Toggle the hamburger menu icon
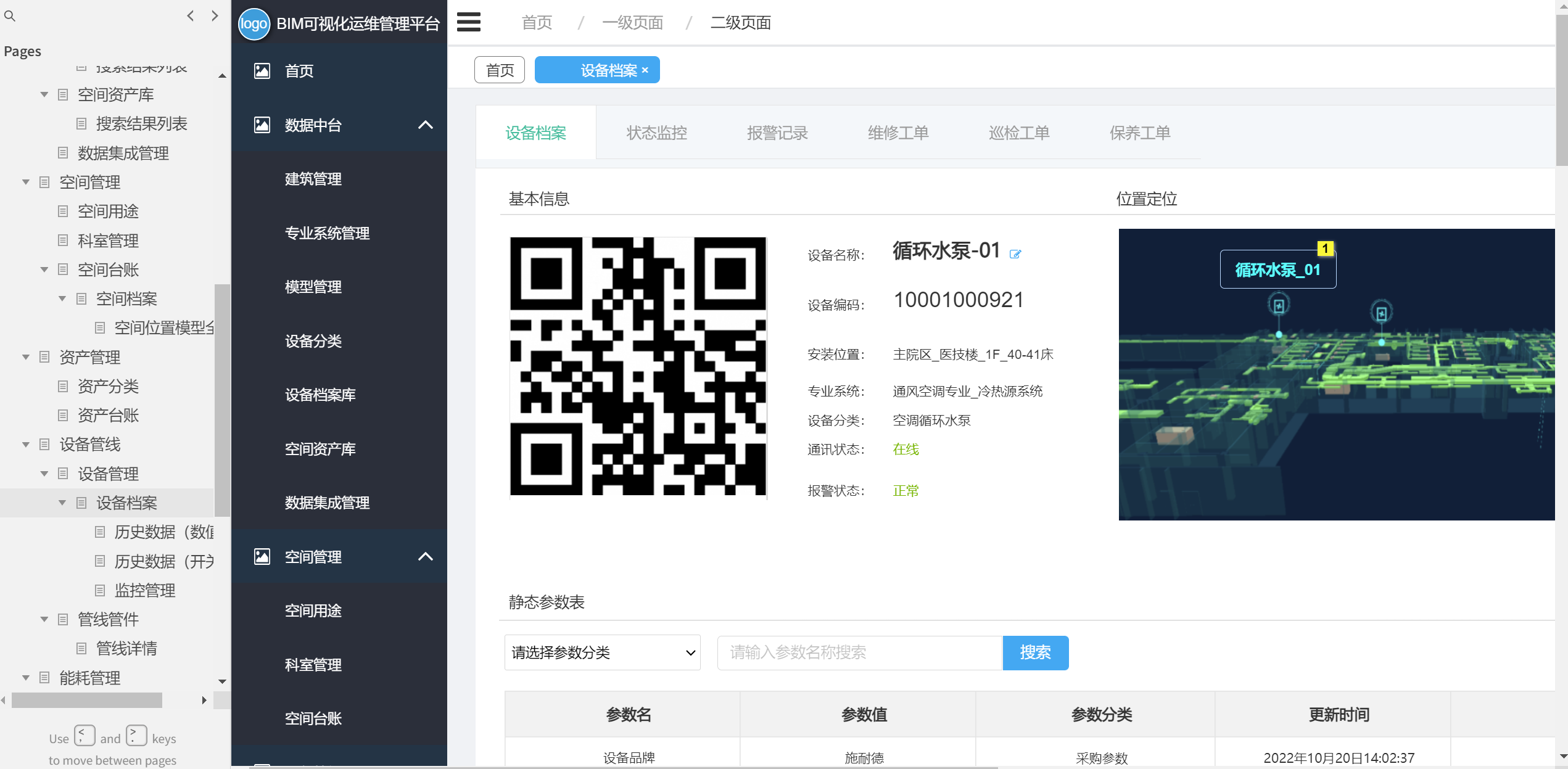The height and width of the screenshot is (769, 1568). [469, 22]
